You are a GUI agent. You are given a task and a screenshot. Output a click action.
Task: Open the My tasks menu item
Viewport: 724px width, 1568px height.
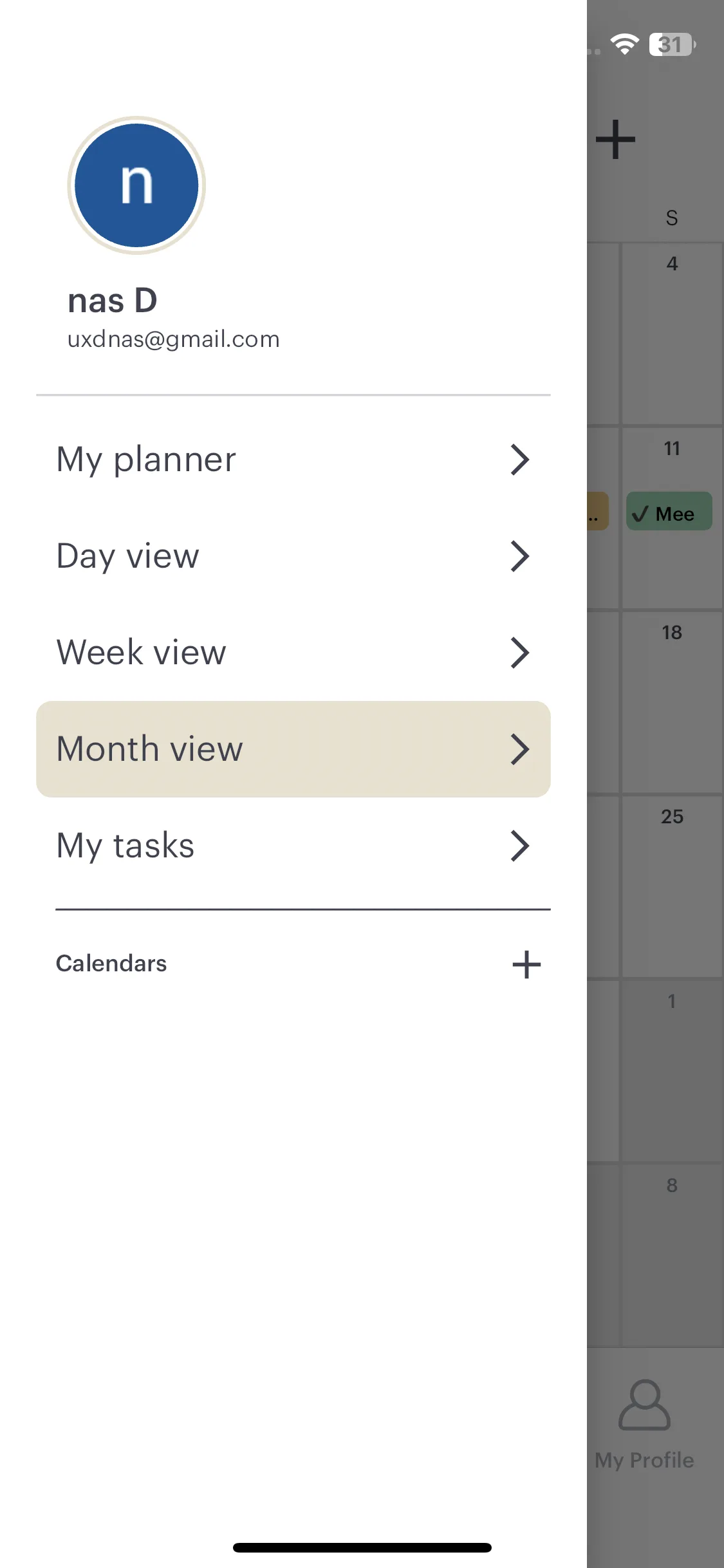tap(293, 846)
